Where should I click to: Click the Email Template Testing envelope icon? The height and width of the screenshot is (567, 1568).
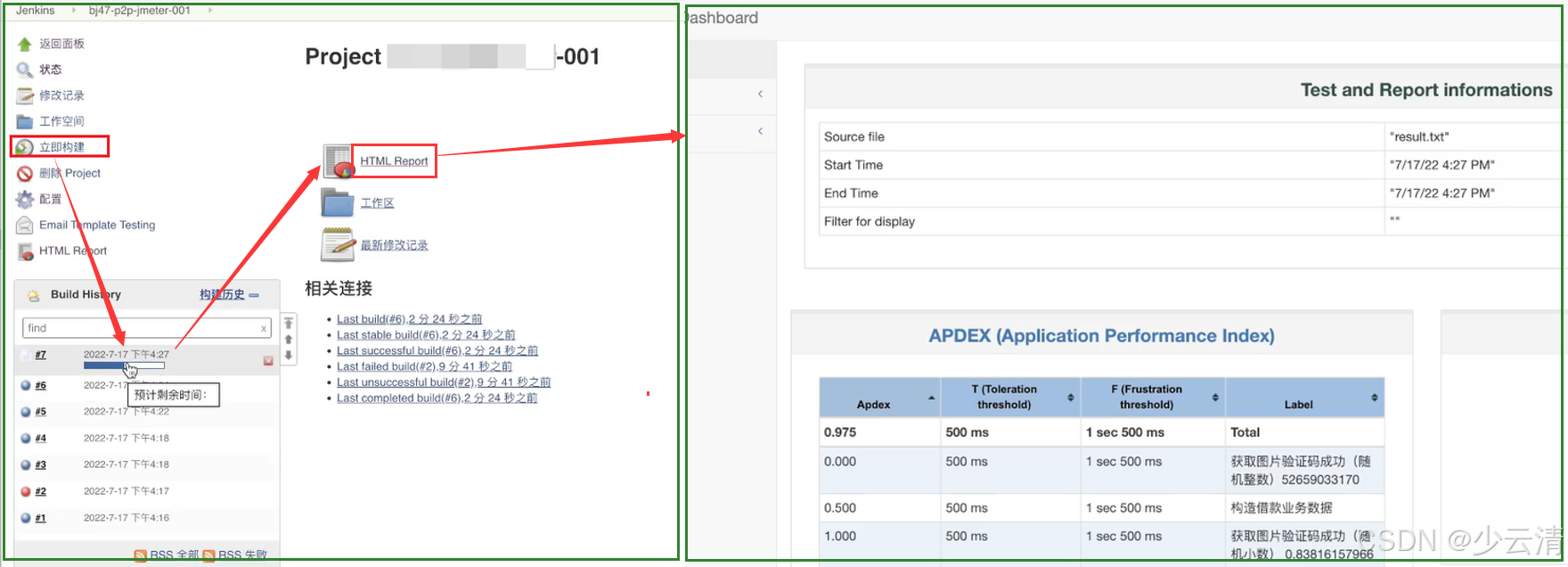(x=25, y=226)
